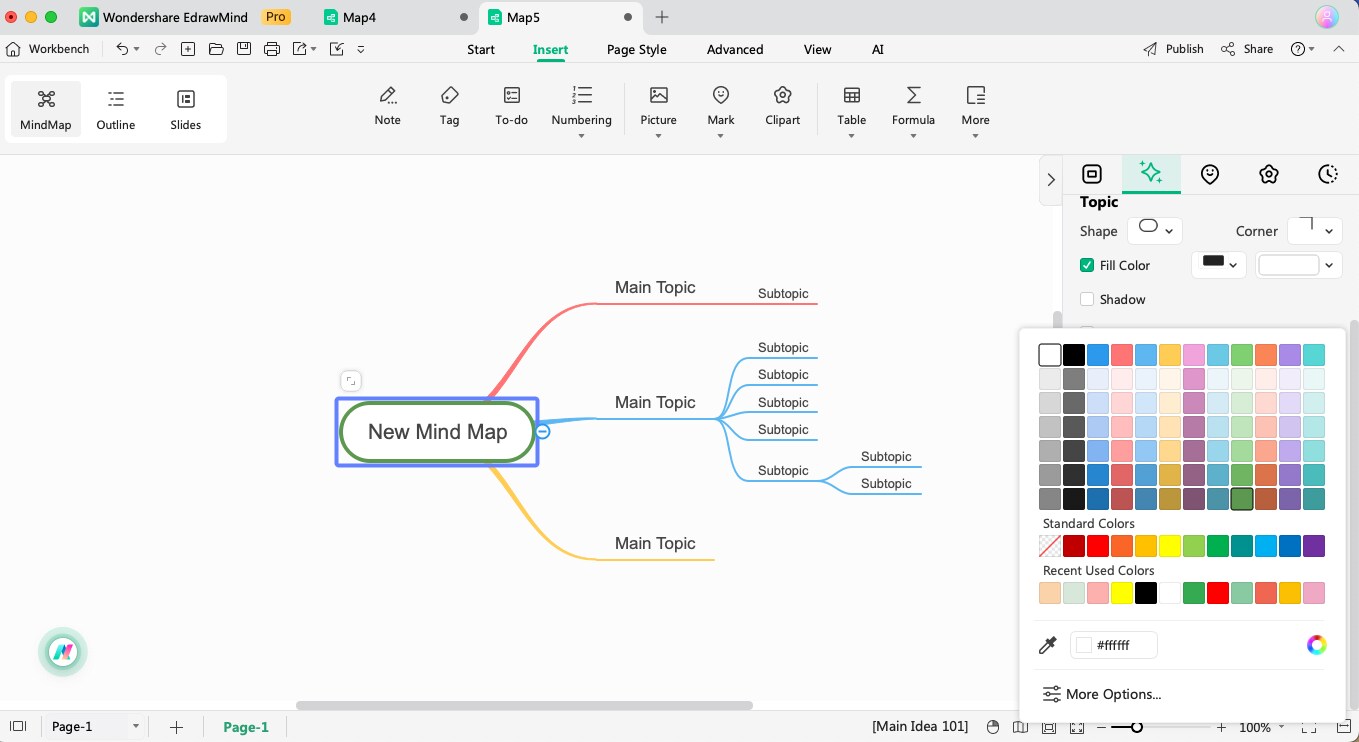Click the hex color input field
This screenshot has width=1359, height=742.
(x=1114, y=645)
